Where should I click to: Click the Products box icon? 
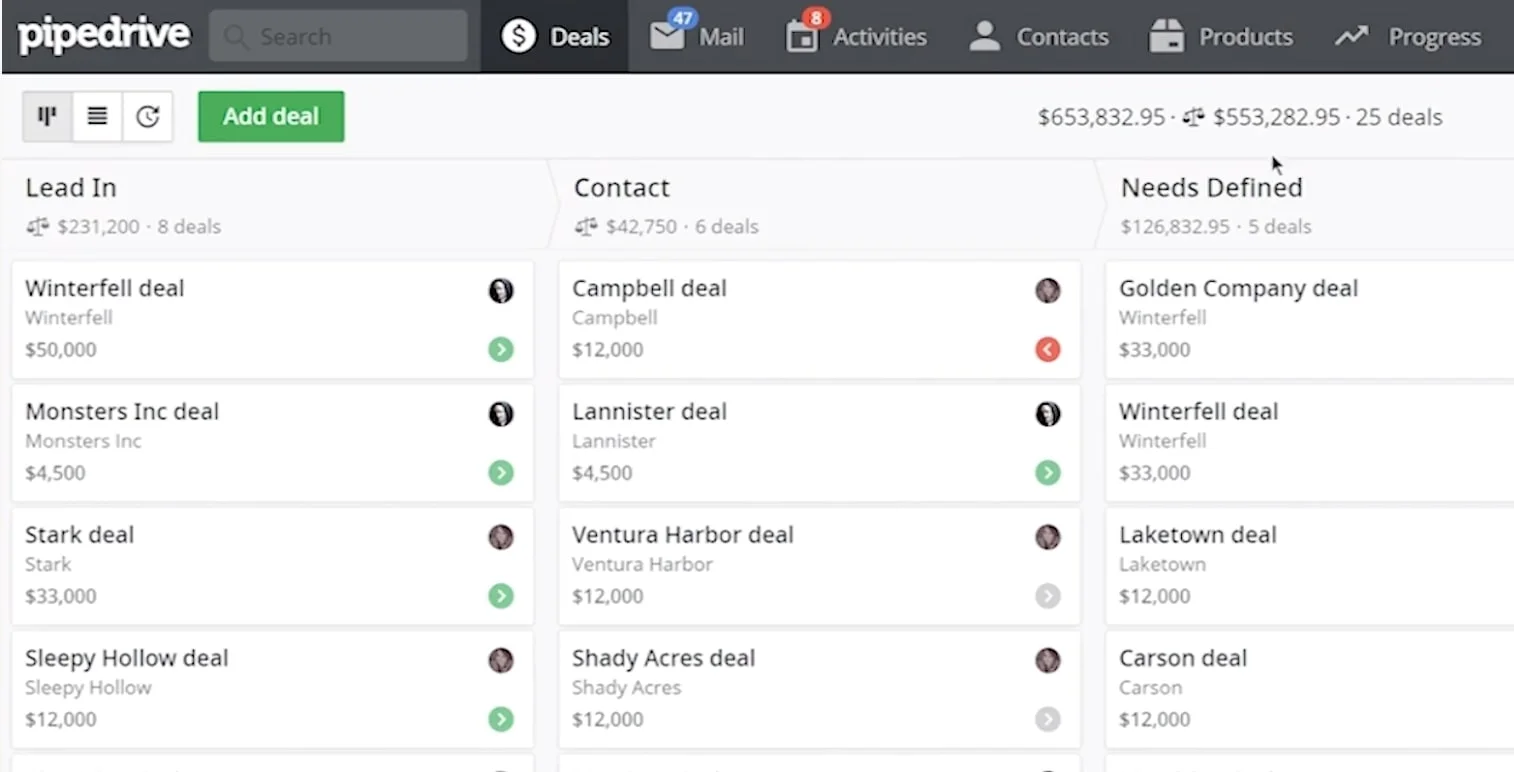coord(1166,37)
